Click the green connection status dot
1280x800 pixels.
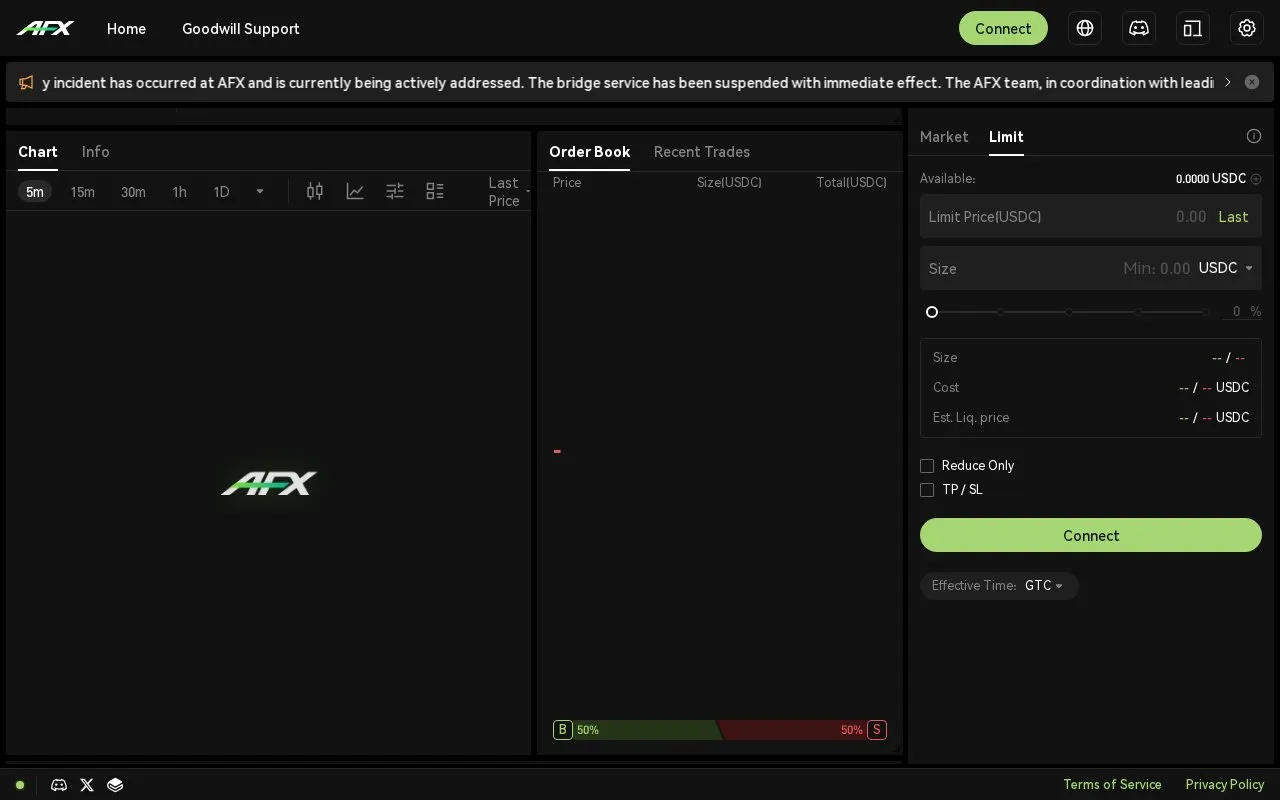19,785
